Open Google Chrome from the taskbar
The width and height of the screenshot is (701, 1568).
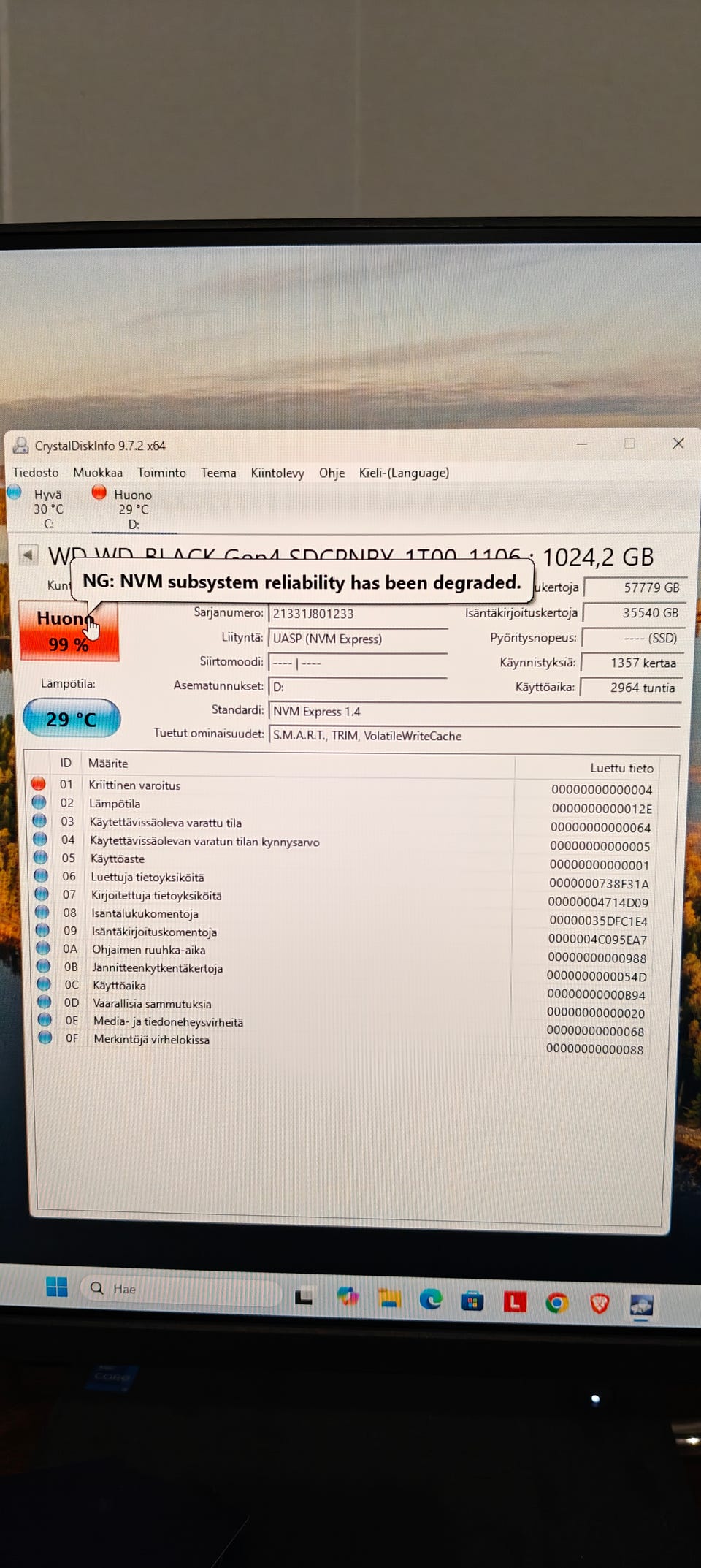[557, 1303]
